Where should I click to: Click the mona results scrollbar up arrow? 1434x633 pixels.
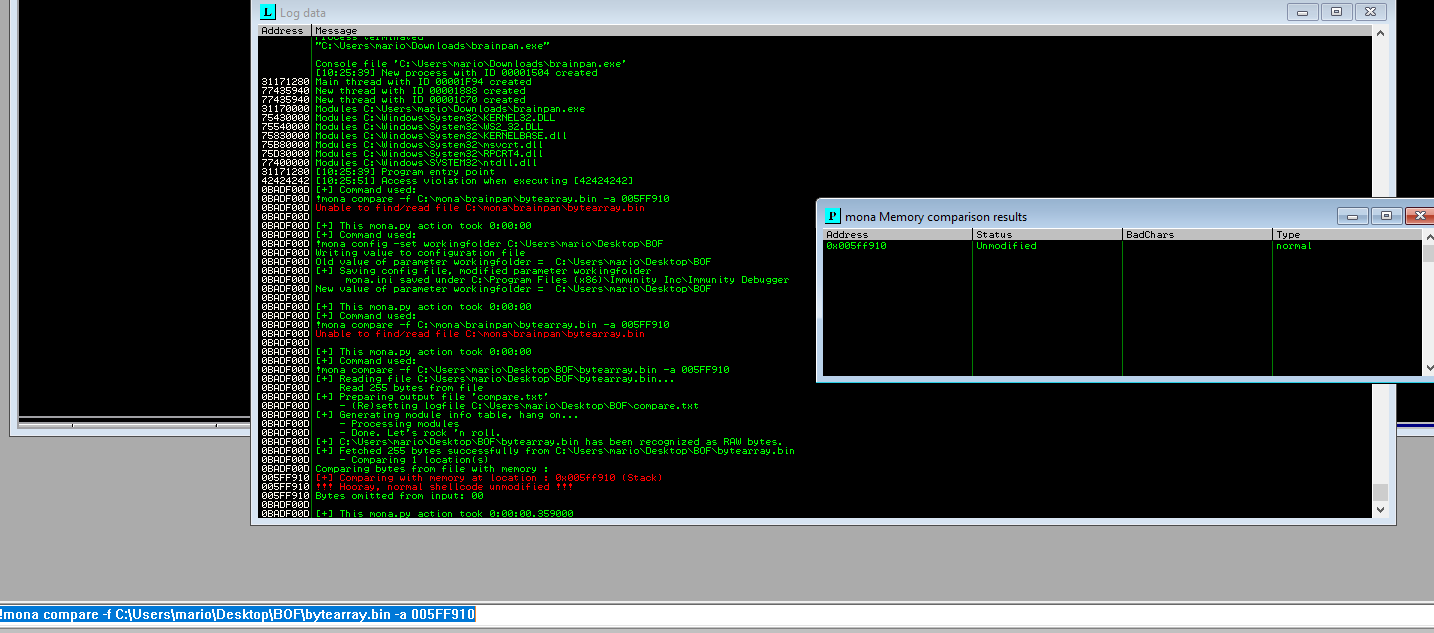point(1428,235)
